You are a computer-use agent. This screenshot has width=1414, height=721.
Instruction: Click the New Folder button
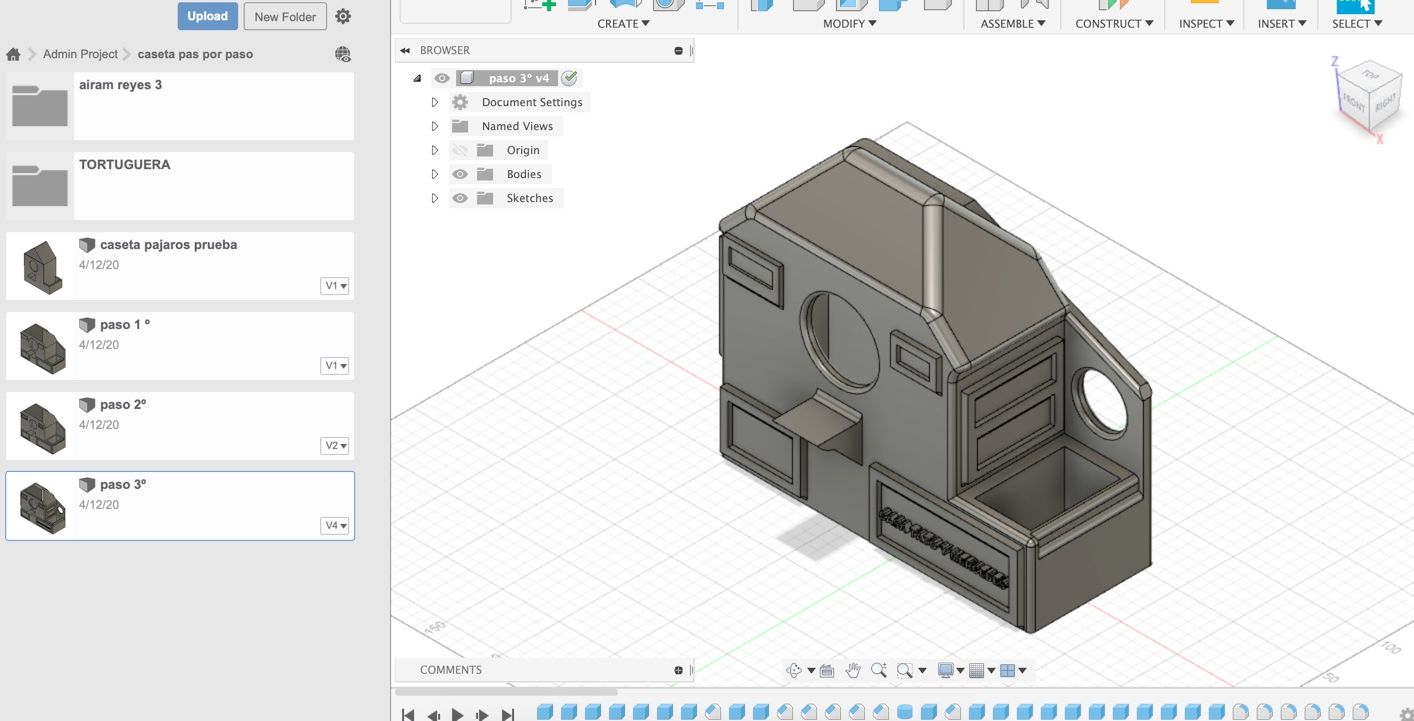(285, 16)
